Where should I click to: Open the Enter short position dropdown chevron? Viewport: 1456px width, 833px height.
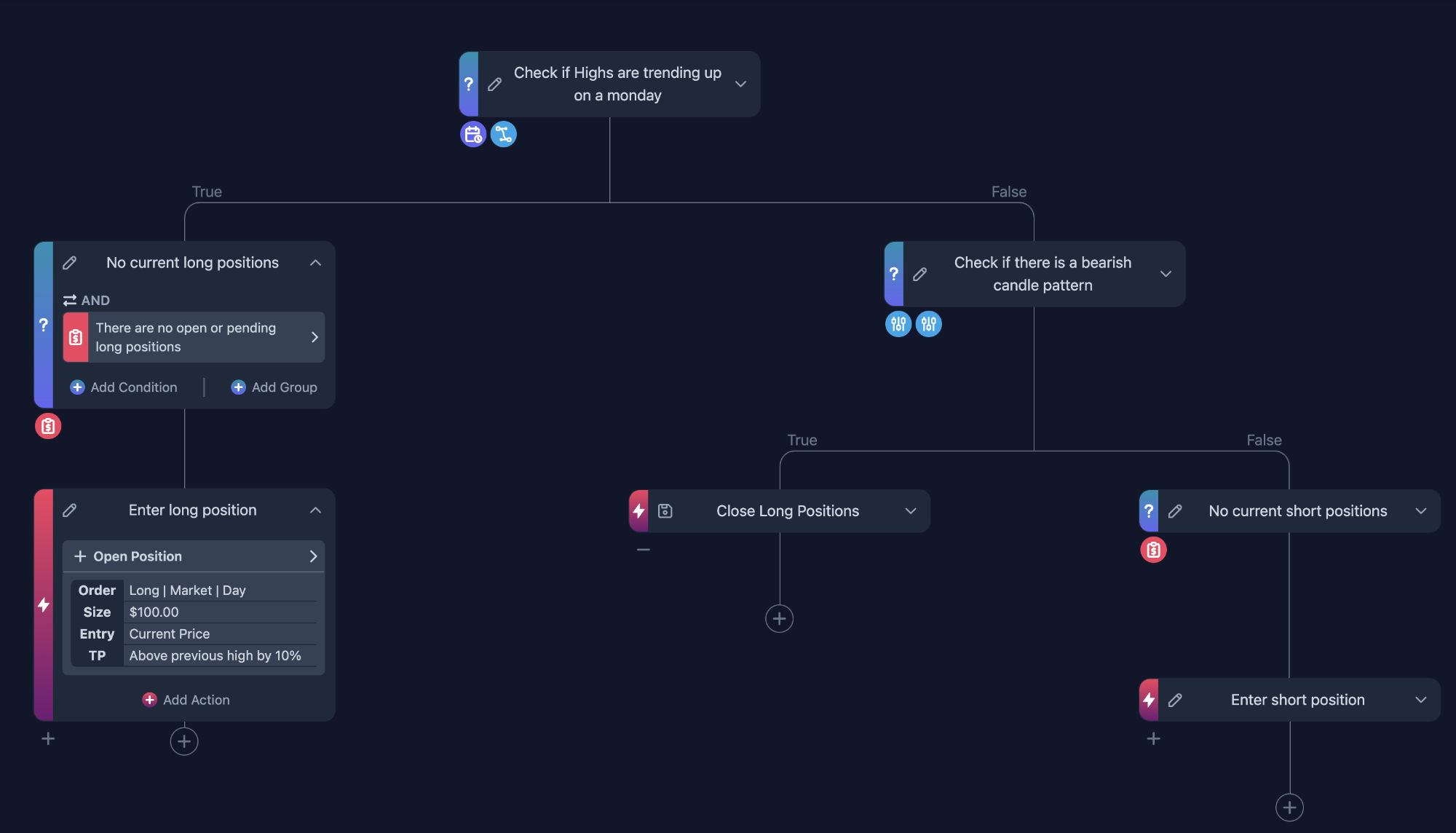(1421, 700)
